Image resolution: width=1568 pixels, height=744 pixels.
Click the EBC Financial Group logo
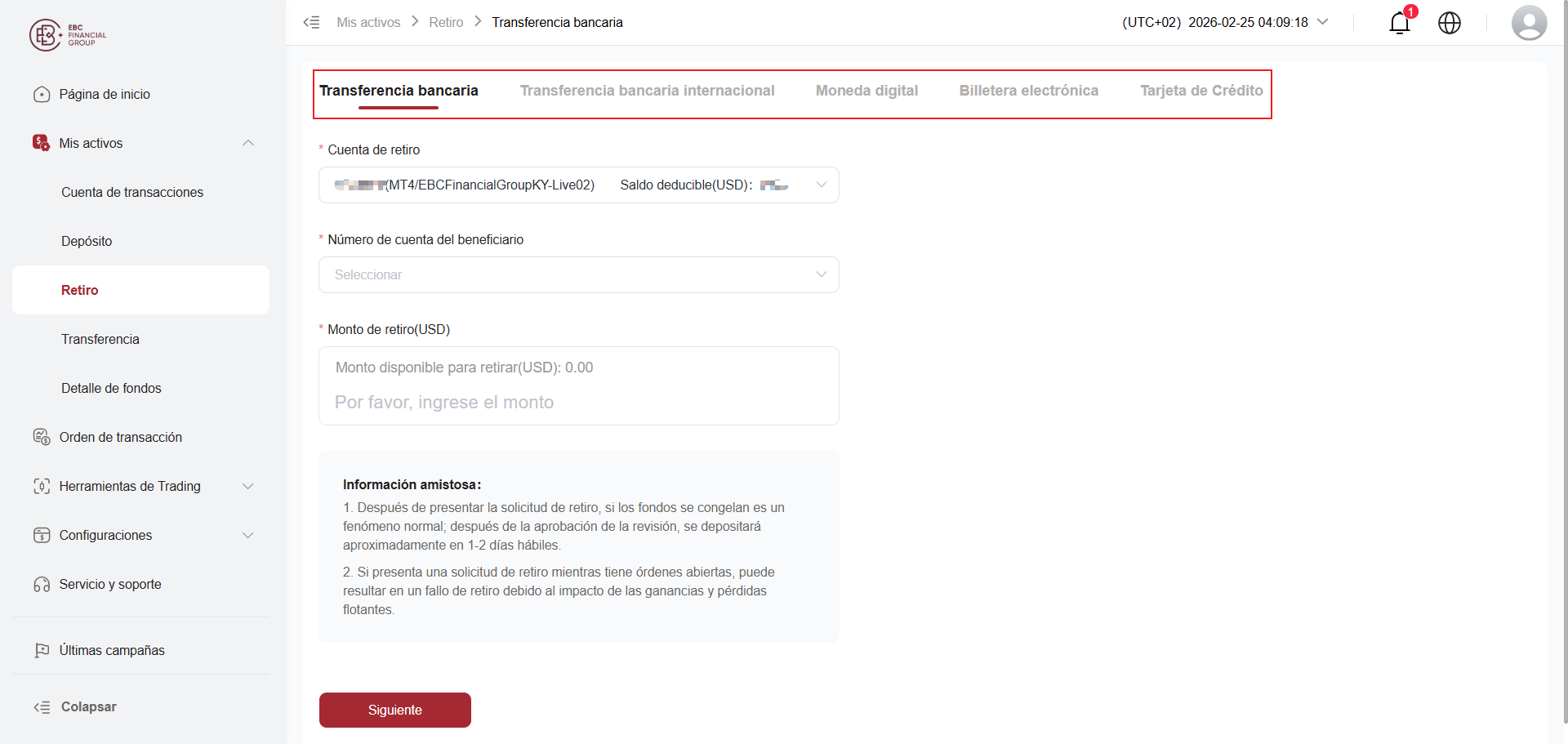tap(68, 35)
